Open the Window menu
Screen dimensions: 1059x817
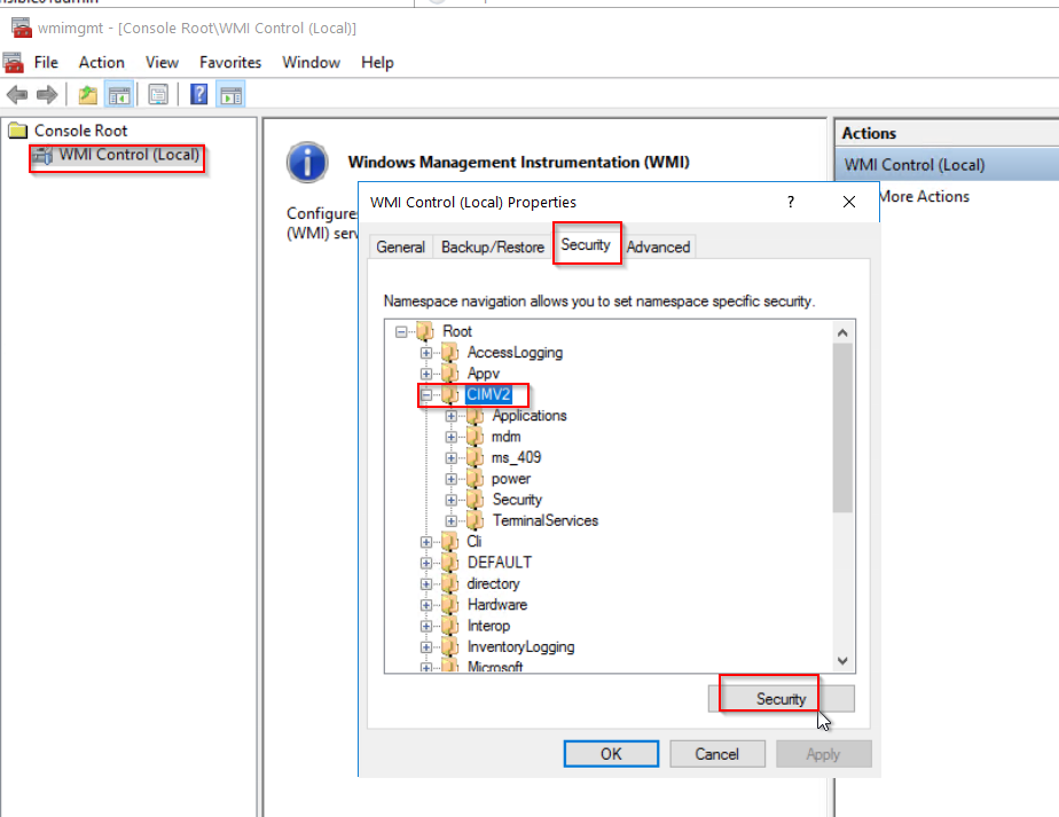311,63
